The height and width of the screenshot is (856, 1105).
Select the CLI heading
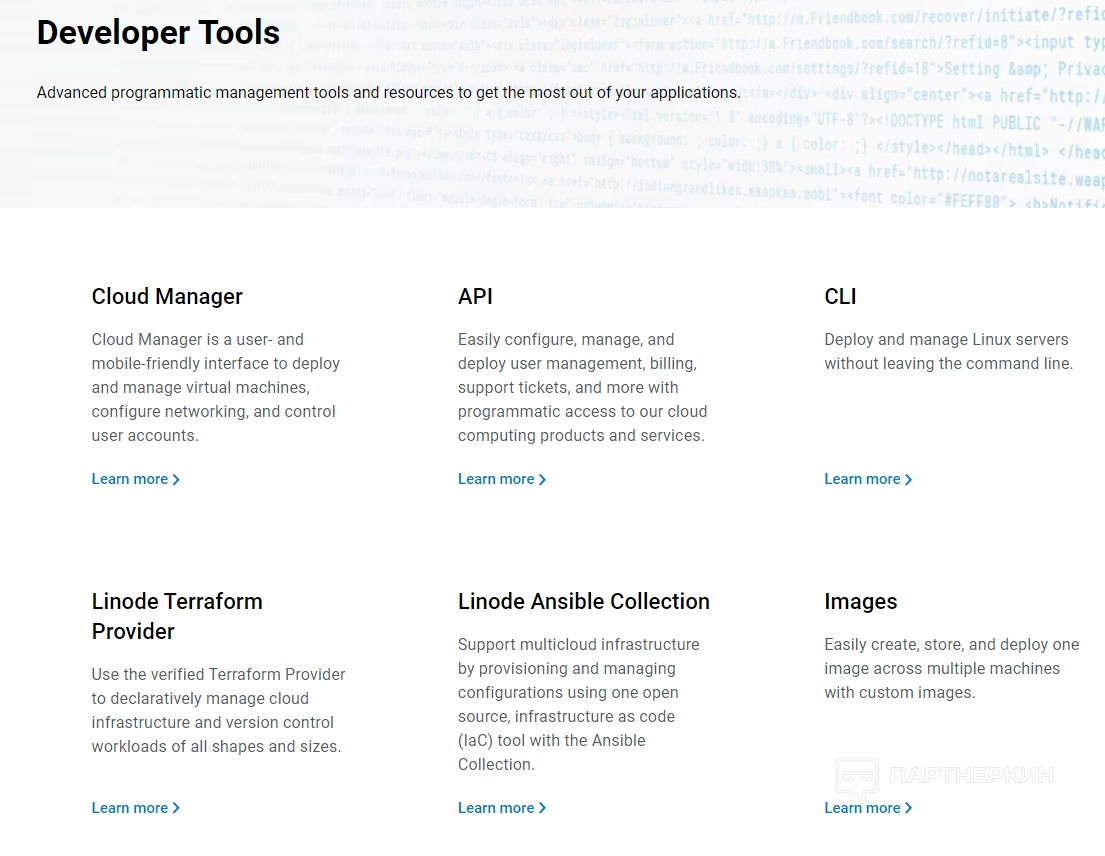pyautogui.click(x=840, y=297)
